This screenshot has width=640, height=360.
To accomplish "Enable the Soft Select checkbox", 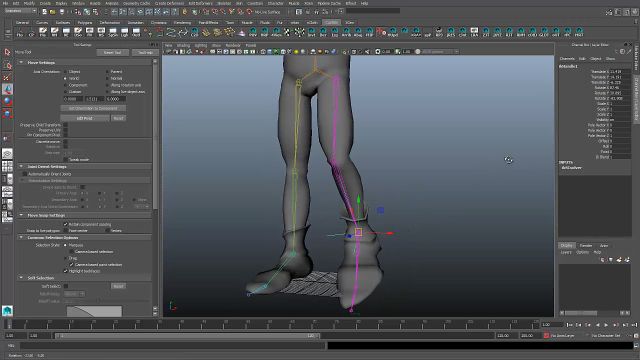I will click(66, 286).
